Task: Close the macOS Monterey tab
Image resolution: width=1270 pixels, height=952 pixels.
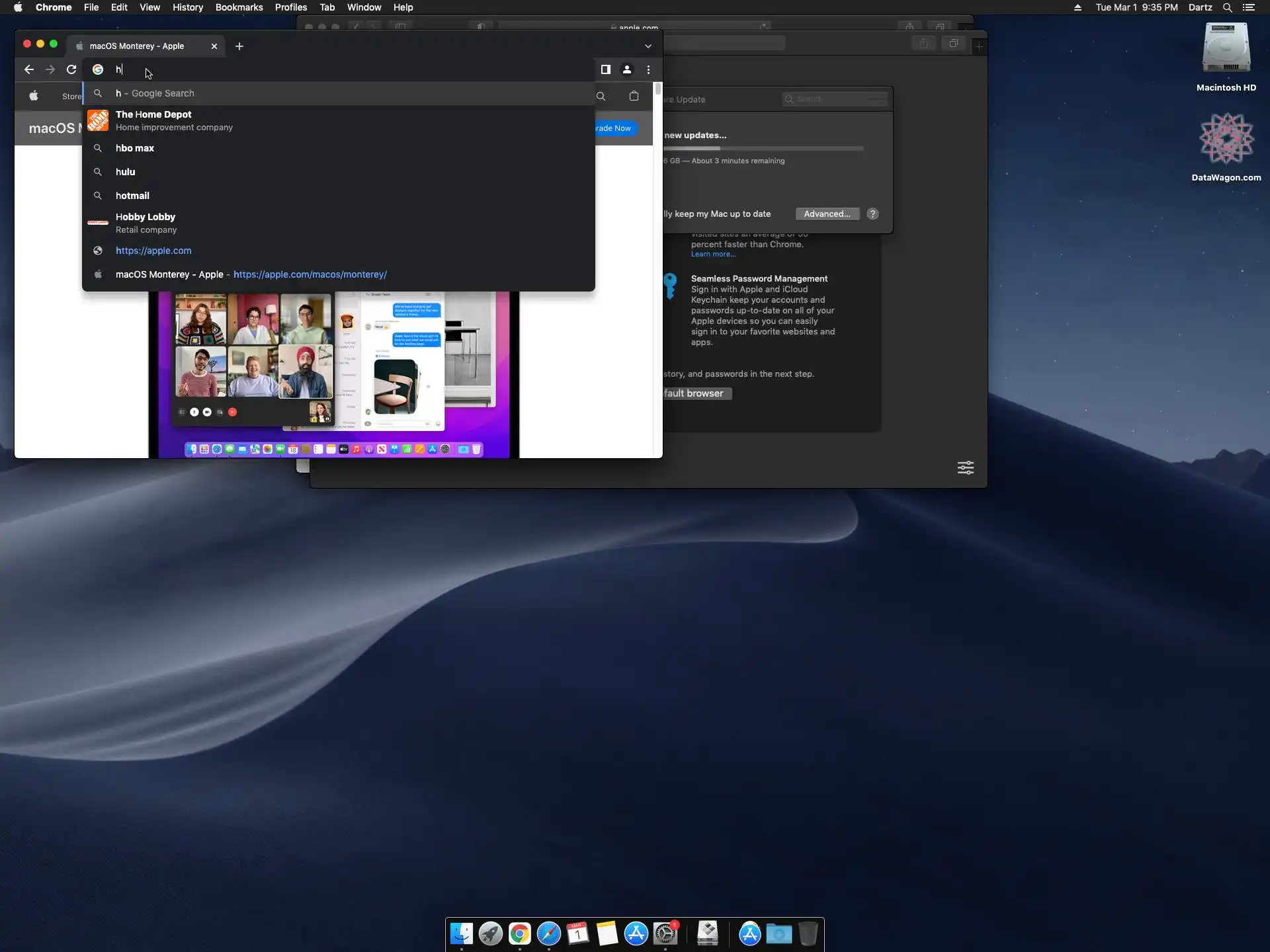Action: click(214, 46)
